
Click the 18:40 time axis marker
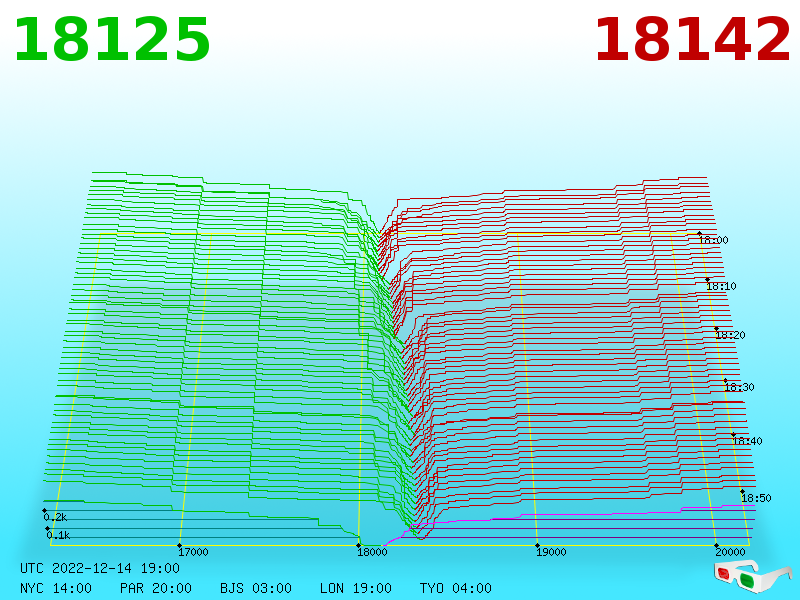[747, 441]
